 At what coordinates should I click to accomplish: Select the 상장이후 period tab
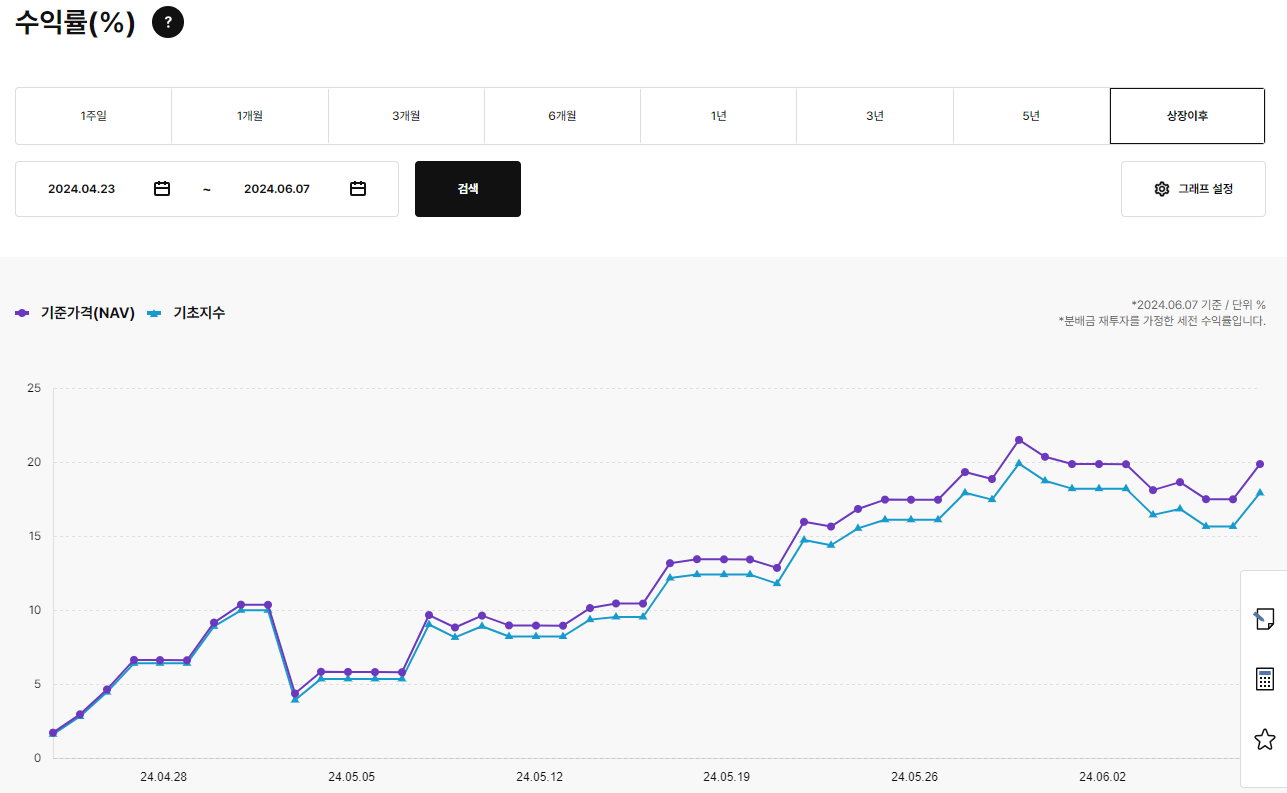click(1187, 116)
